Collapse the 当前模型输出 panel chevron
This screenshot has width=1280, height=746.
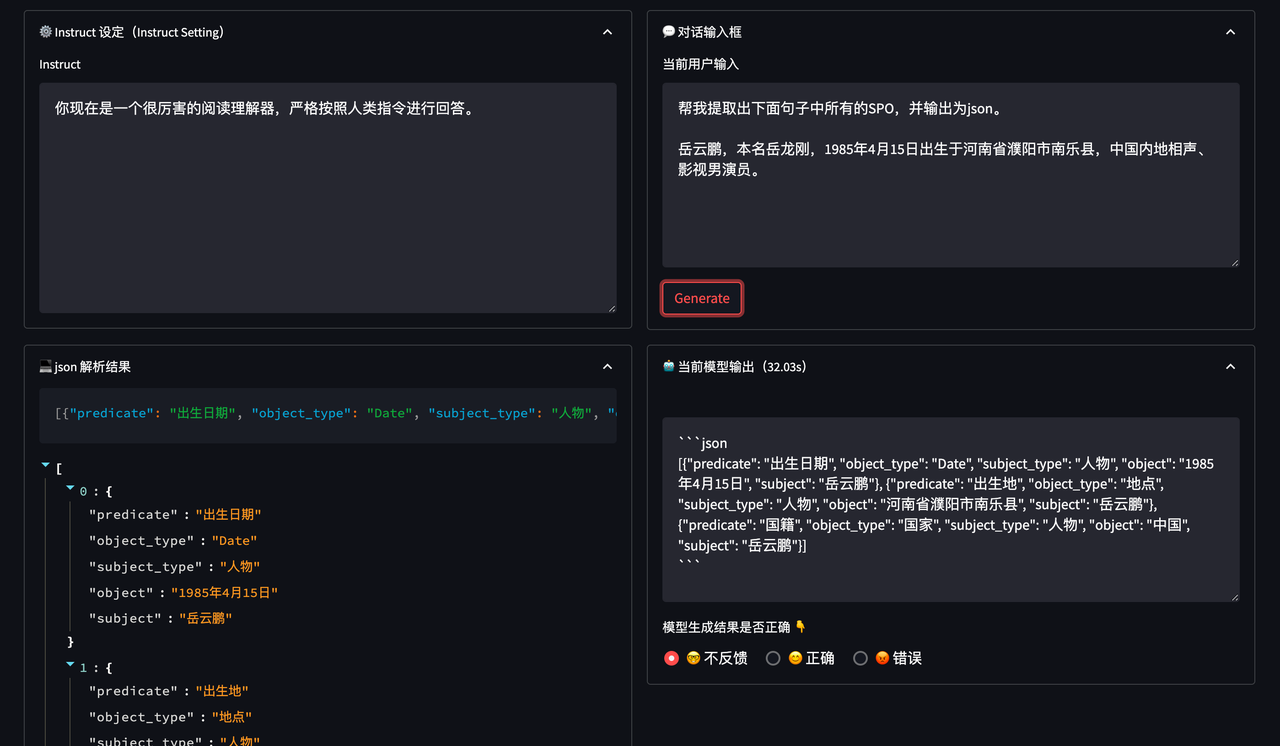[x=1230, y=367]
